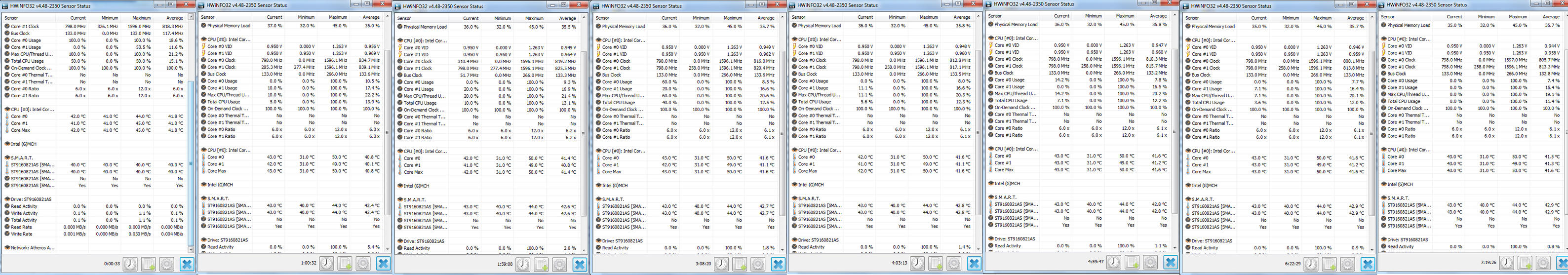Click blue X button in 1:59:08 window
This screenshot has height=275, width=1568.
coord(580,264)
